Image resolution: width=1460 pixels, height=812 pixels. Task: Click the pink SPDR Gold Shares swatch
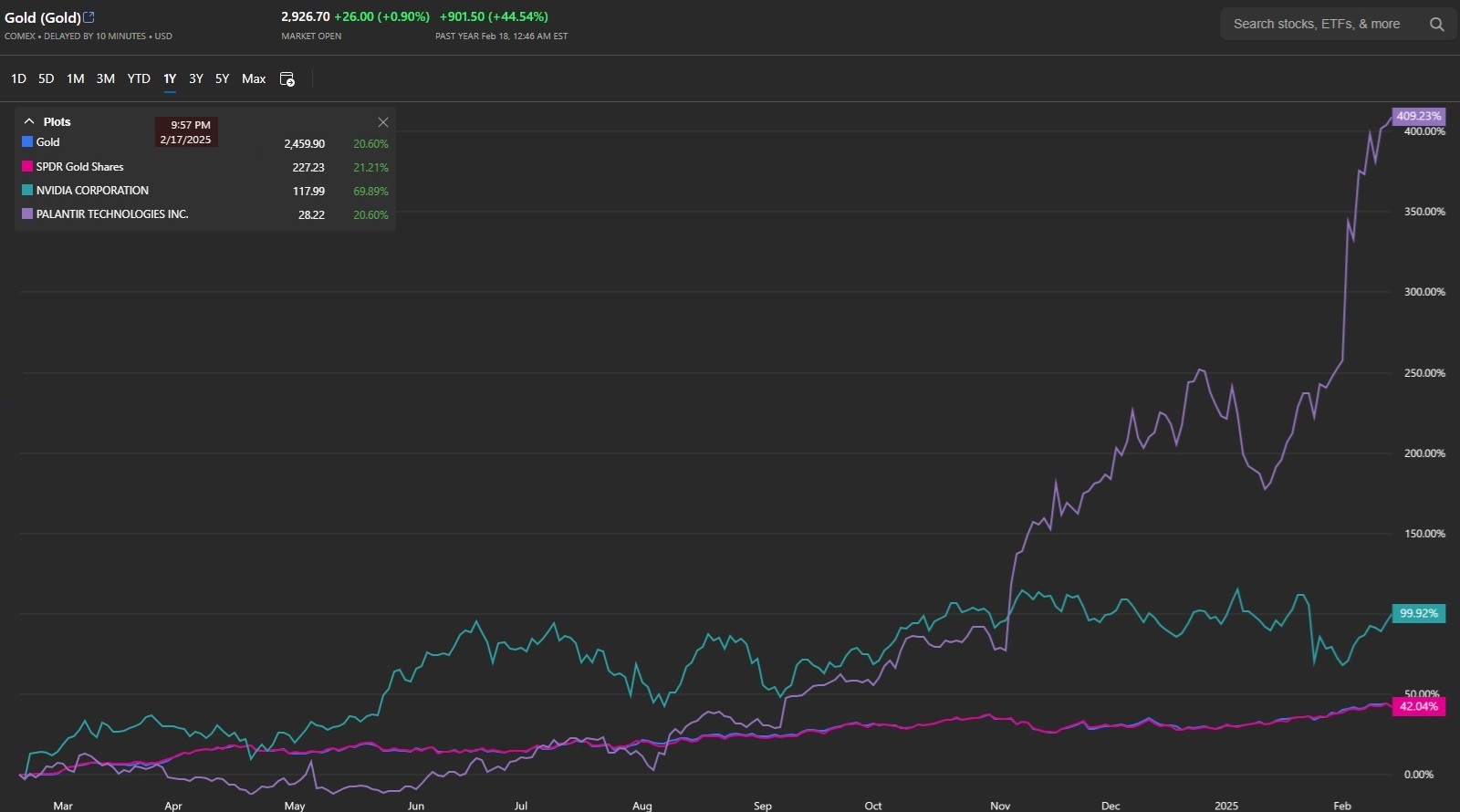[27, 167]
